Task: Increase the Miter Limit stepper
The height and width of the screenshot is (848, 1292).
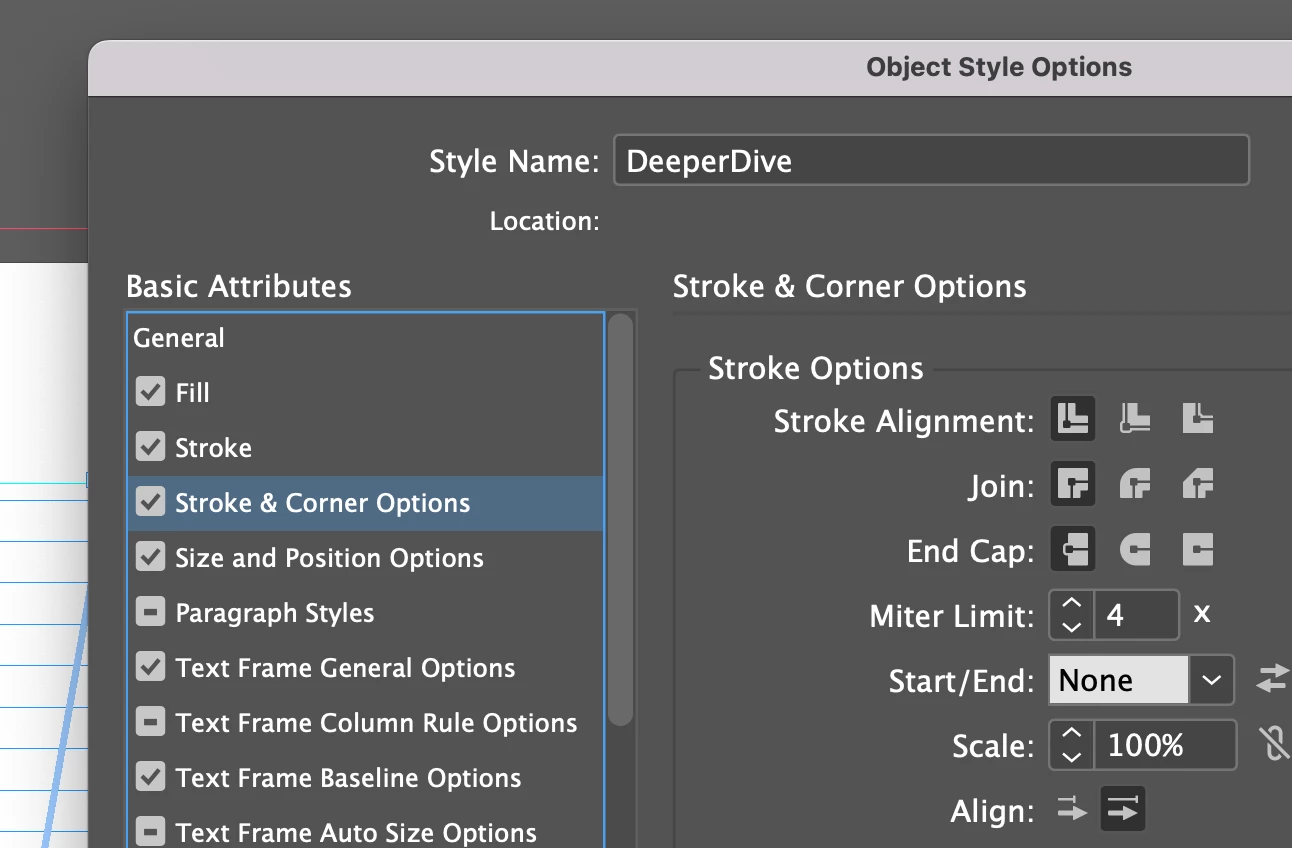Action: (x=1071, y=603)
